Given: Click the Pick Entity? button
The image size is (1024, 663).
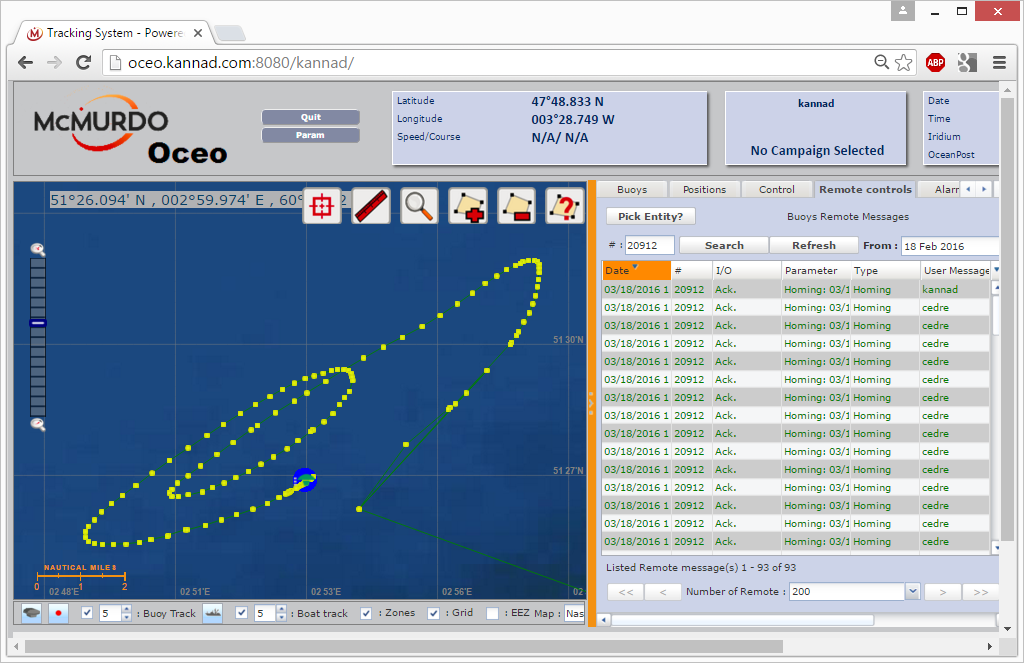Looking at the screenshot, I should pos(650,216).
